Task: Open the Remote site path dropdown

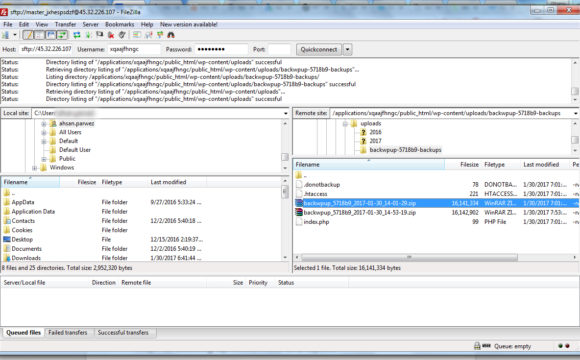Action: coord(576,113)
